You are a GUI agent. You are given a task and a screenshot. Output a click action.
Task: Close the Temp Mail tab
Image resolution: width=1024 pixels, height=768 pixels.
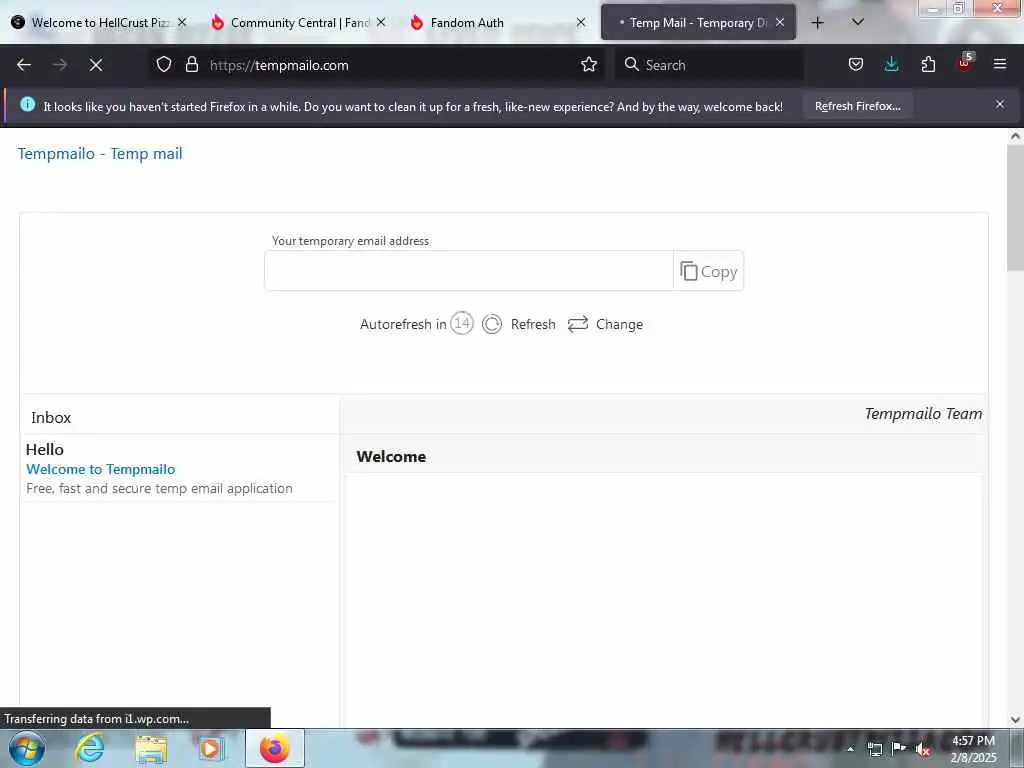(780, 22)
